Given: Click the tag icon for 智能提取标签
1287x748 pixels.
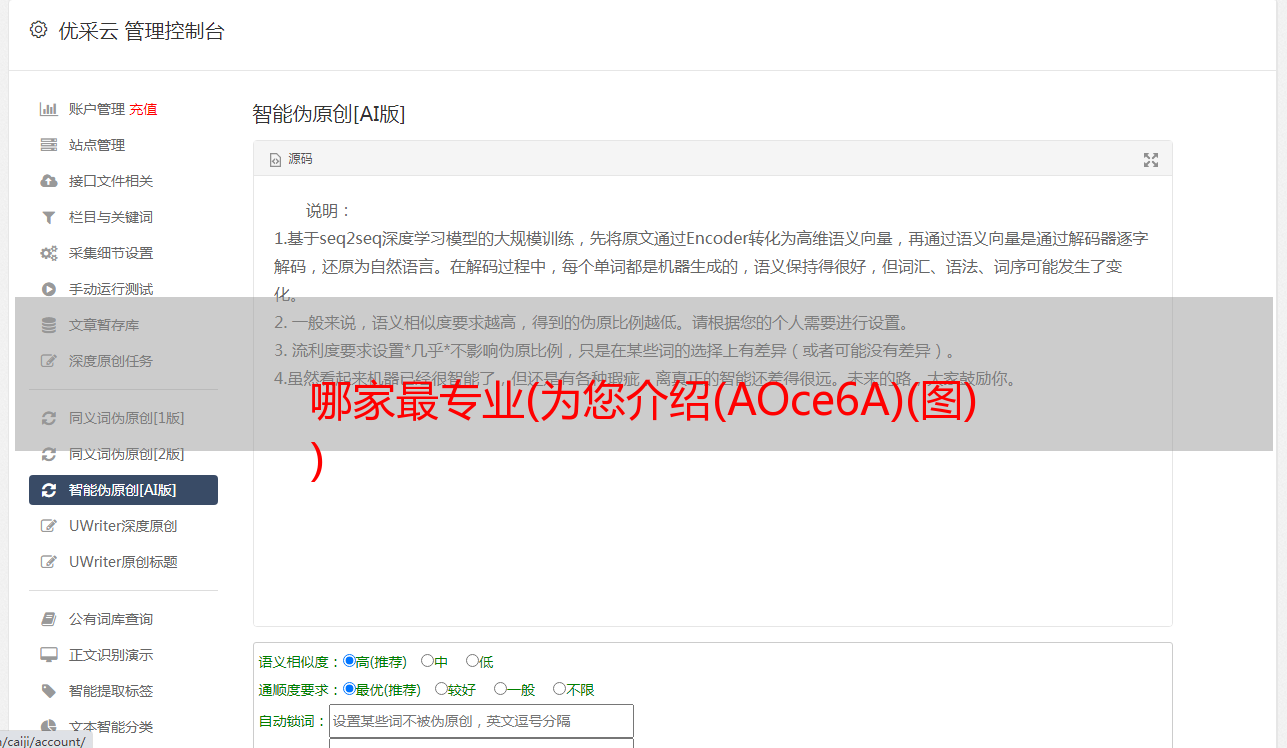Looking at the screenshot, I should pos(48,691).
